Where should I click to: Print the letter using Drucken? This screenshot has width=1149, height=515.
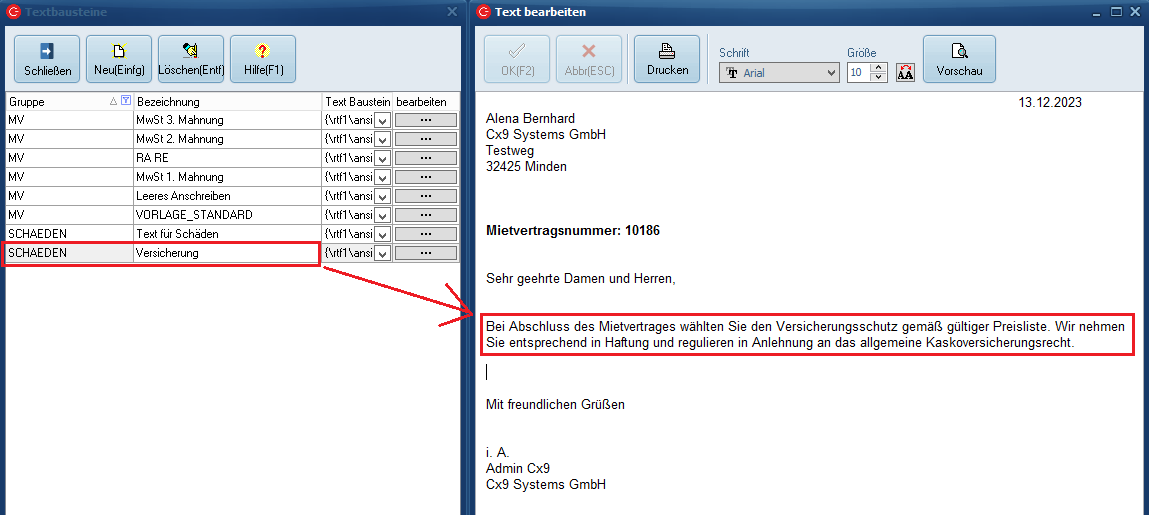pyautogui.click(x=667, y=59)
